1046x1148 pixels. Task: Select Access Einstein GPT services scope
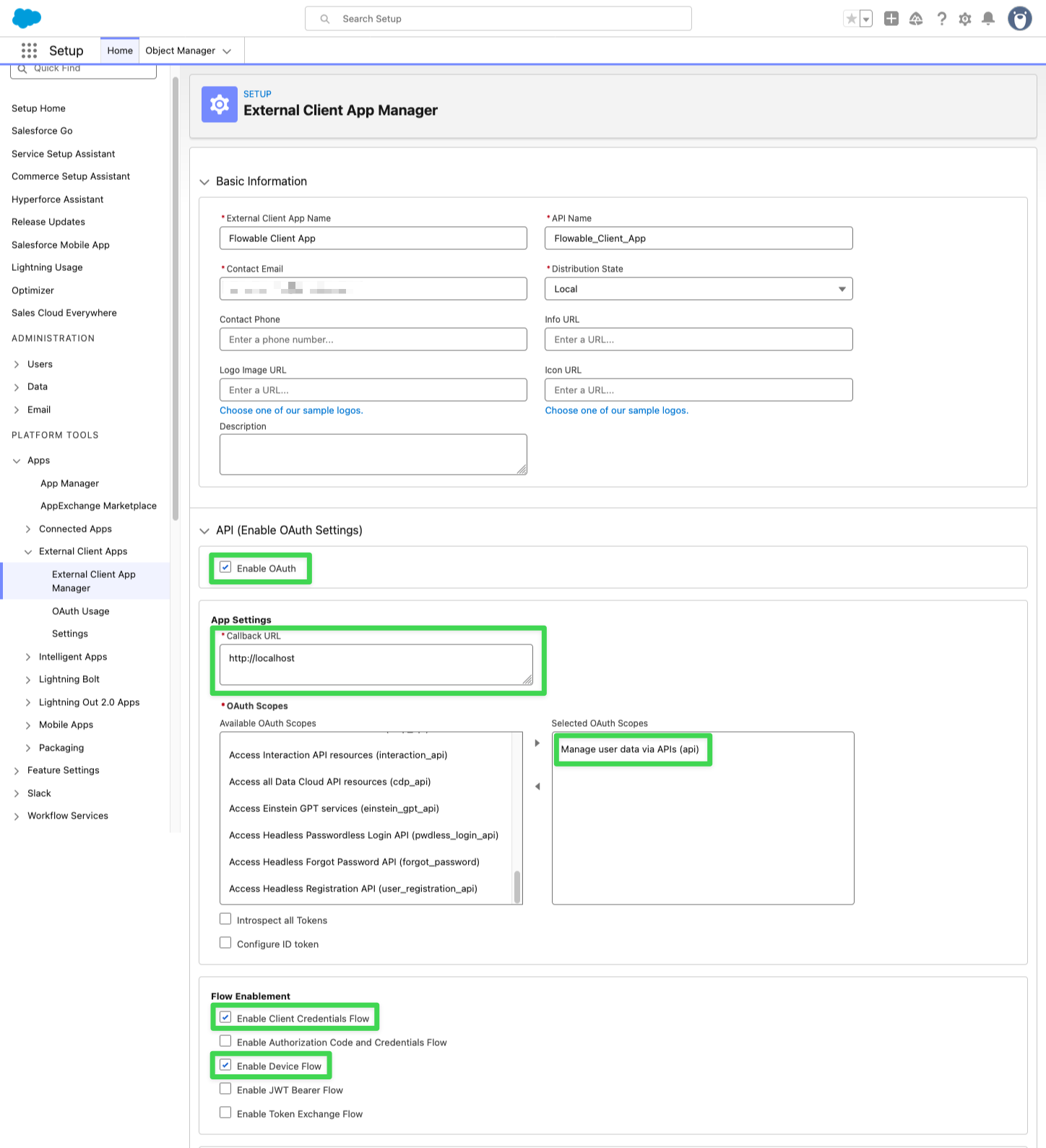coord(334,808)
